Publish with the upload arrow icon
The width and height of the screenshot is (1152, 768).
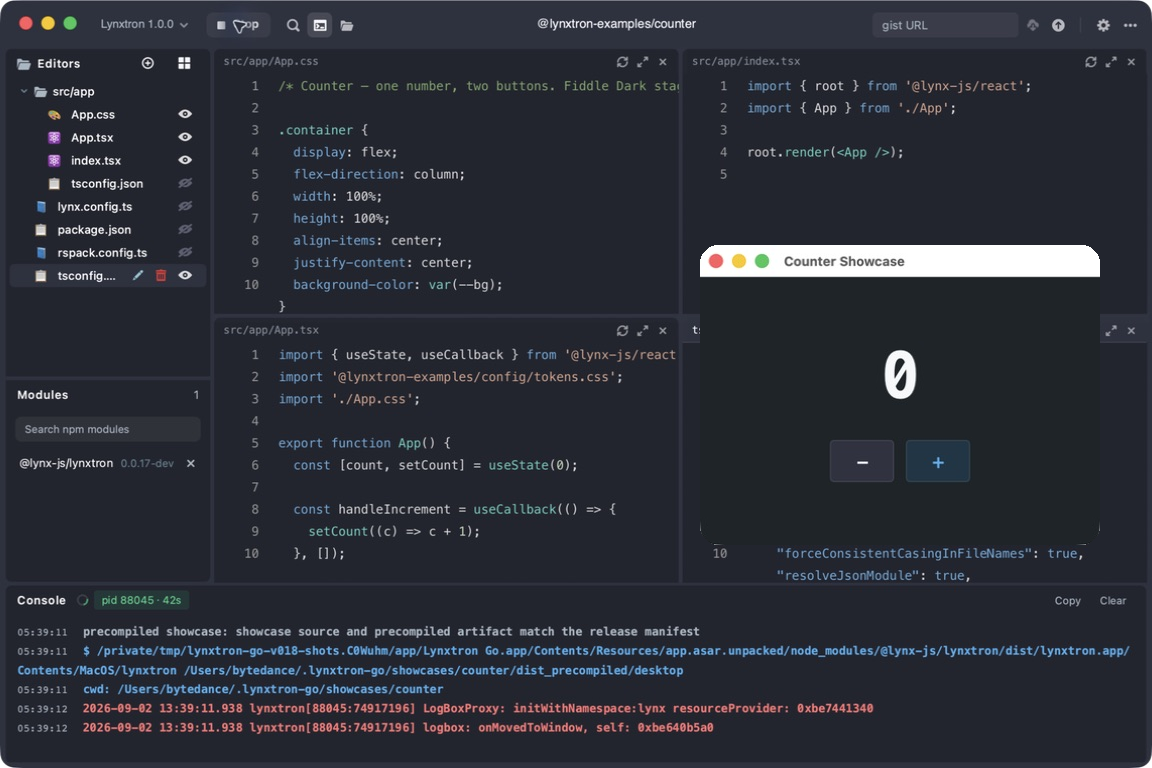[x=1058, y=25]
